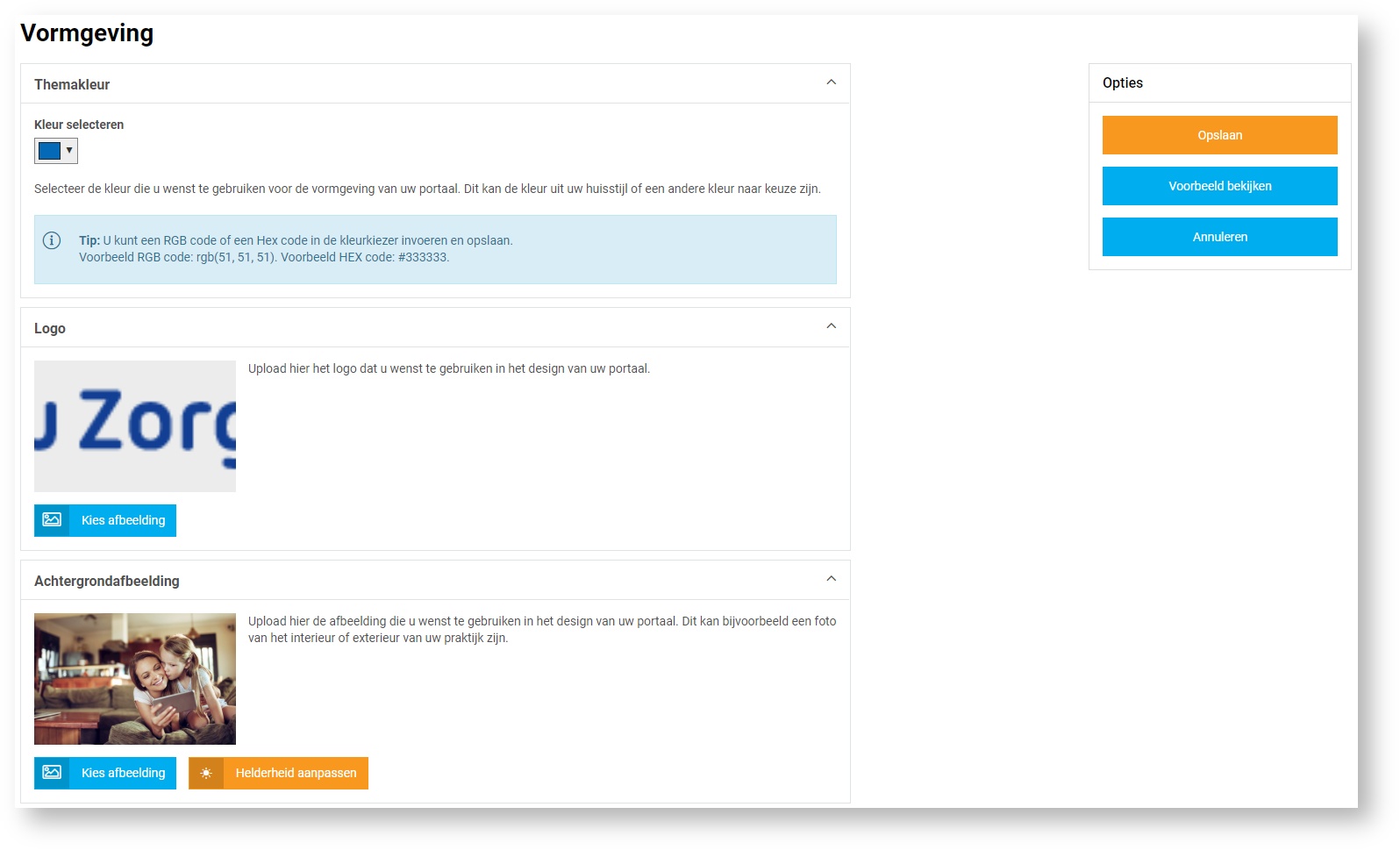Cancel changes with the Annuleren button

1219,237
